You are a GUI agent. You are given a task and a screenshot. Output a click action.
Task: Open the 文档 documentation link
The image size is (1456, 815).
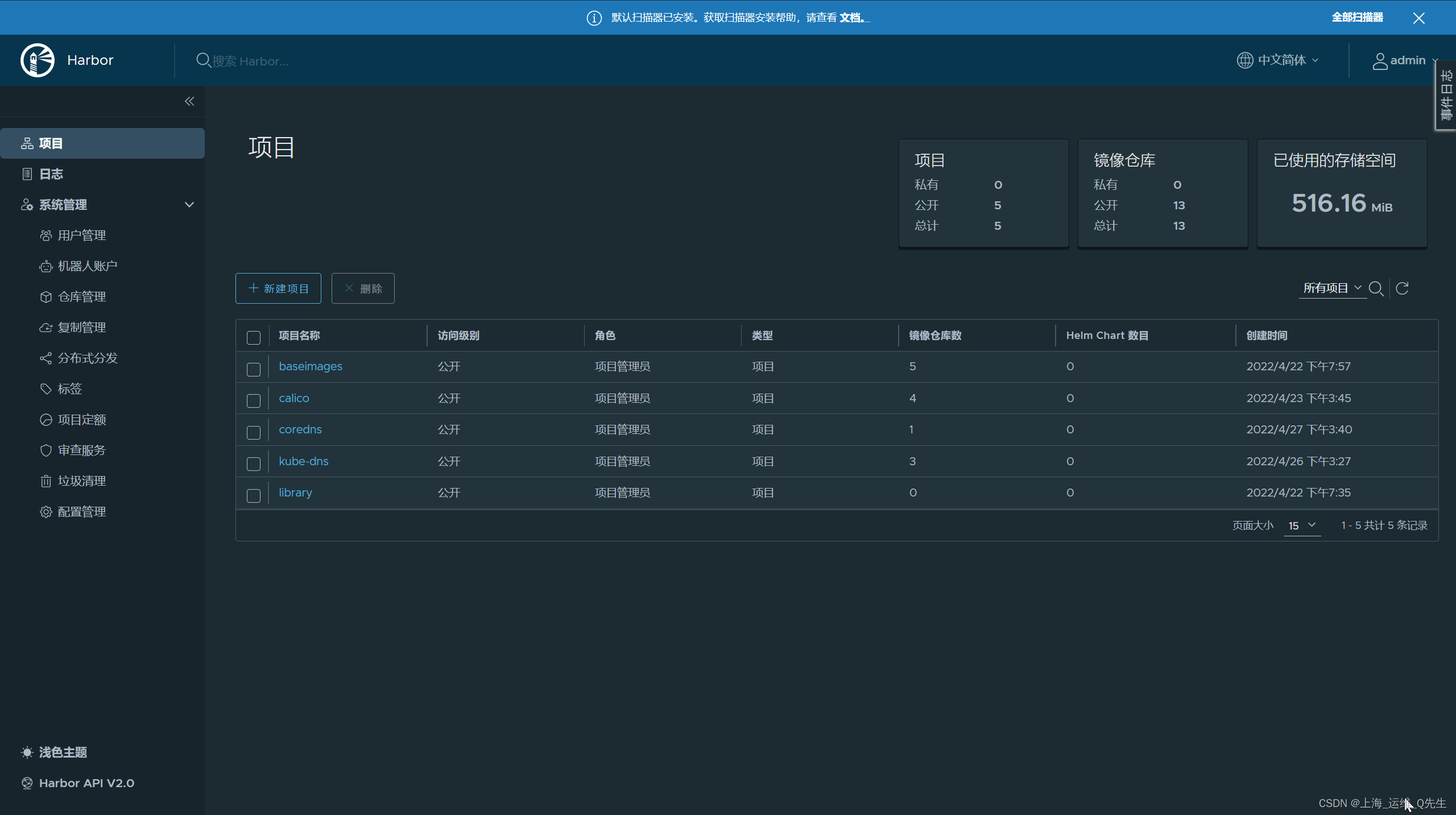(853, 18)
